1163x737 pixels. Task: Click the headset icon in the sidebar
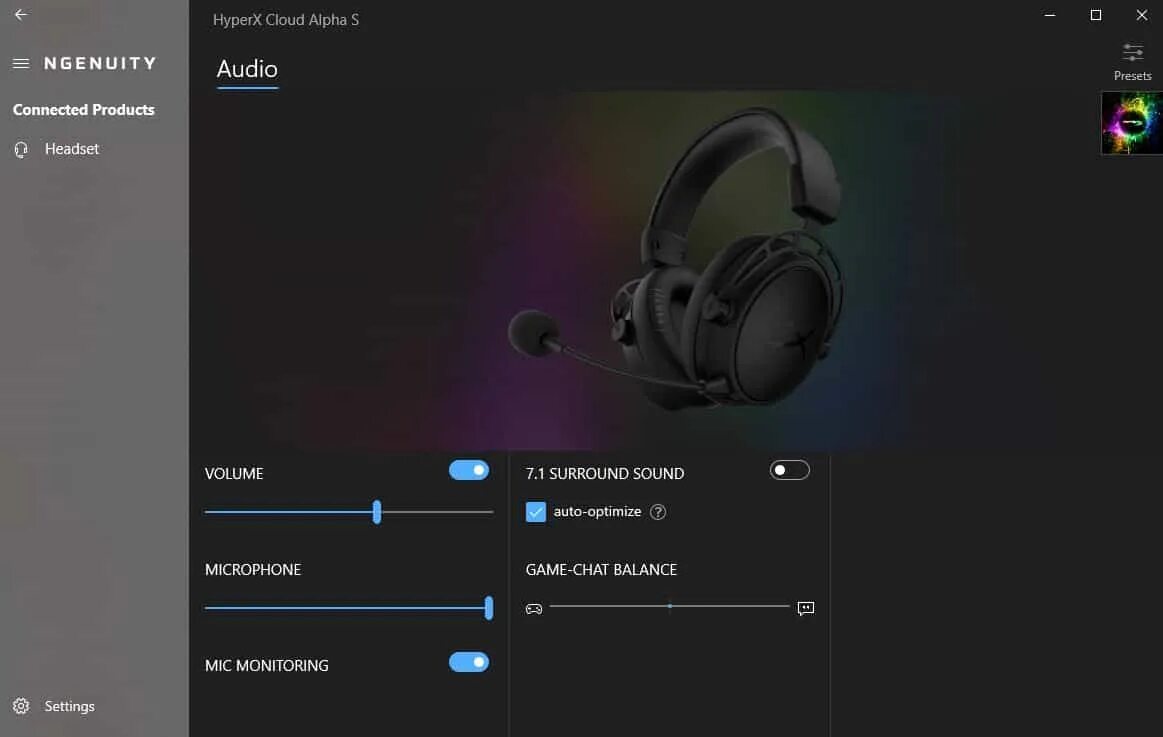pos(22,150)
